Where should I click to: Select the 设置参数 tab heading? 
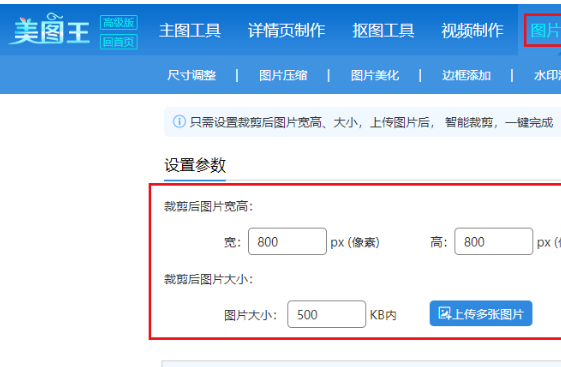click(x=195, y=165)
